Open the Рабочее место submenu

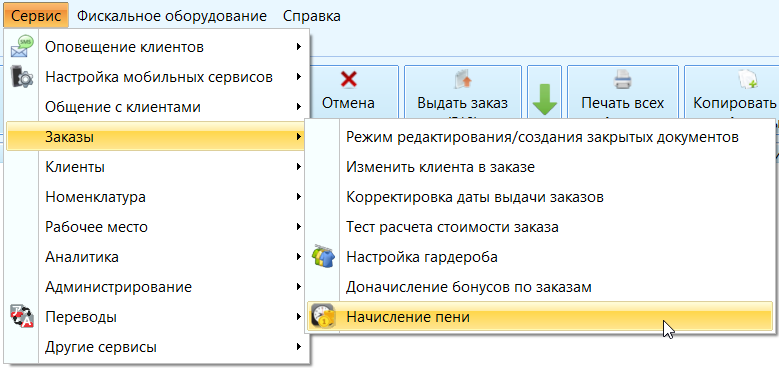click(156, 227)
